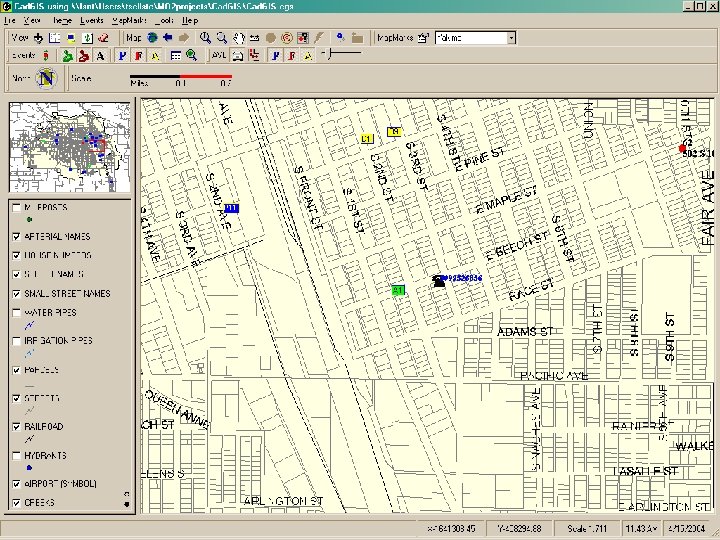This screenshot has width=720, height=540.
Task: Click the green find magnifier icon in Events toolbar
Action: pyautogui.click(x=191, y=56)
